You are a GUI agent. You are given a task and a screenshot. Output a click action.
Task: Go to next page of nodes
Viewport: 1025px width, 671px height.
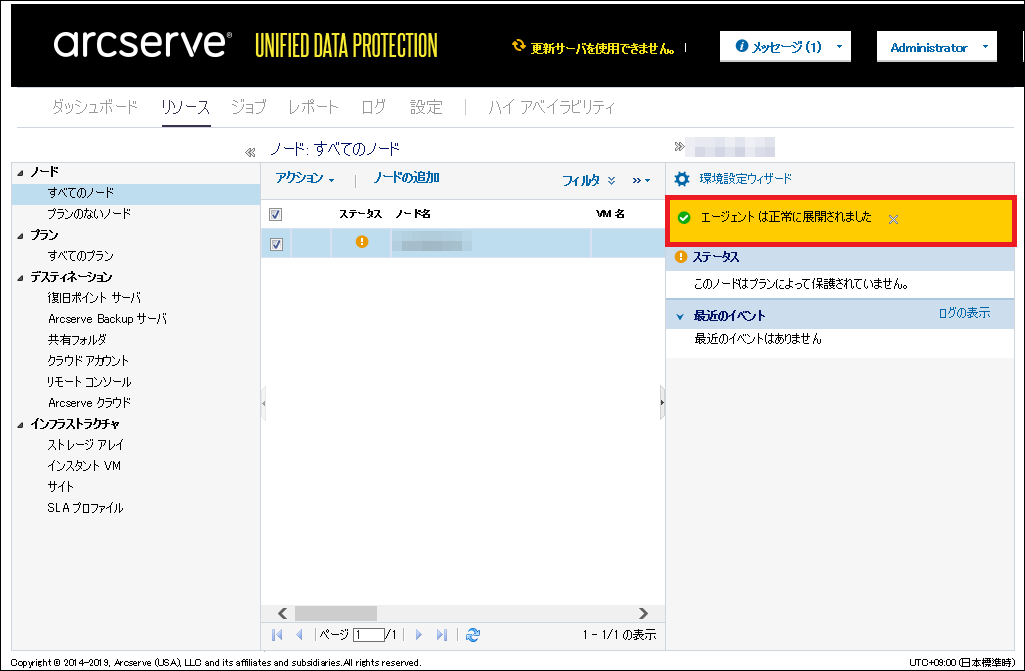click(x=419, y=634)
